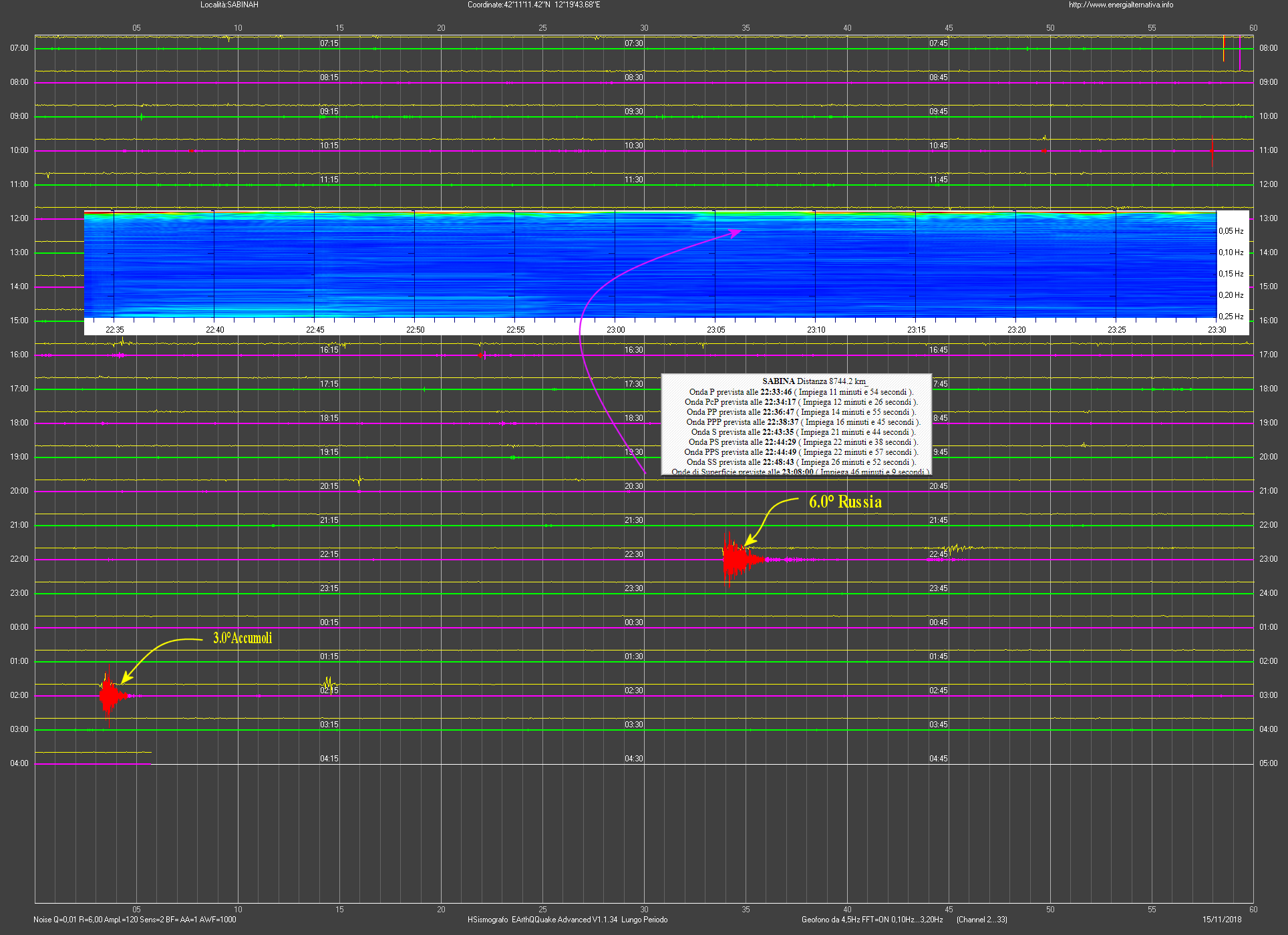Select the 'Onda S prevista alle 22:43:35' line

[x=803, y=432]
